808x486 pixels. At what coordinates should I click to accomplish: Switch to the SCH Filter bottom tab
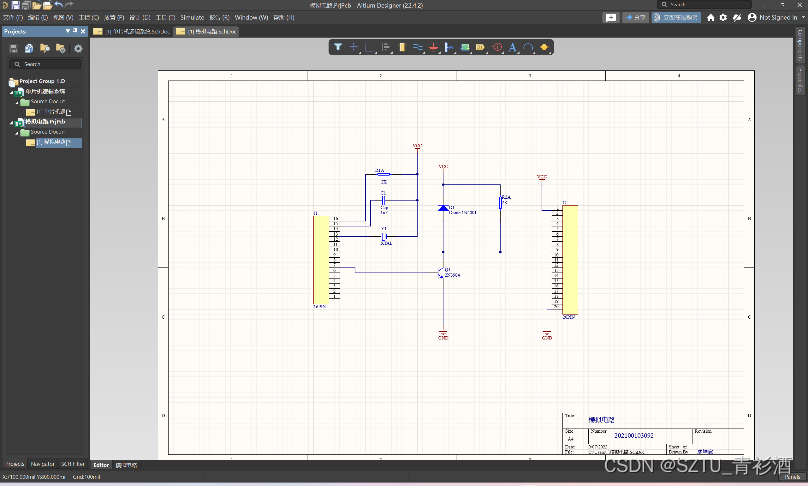73,464
